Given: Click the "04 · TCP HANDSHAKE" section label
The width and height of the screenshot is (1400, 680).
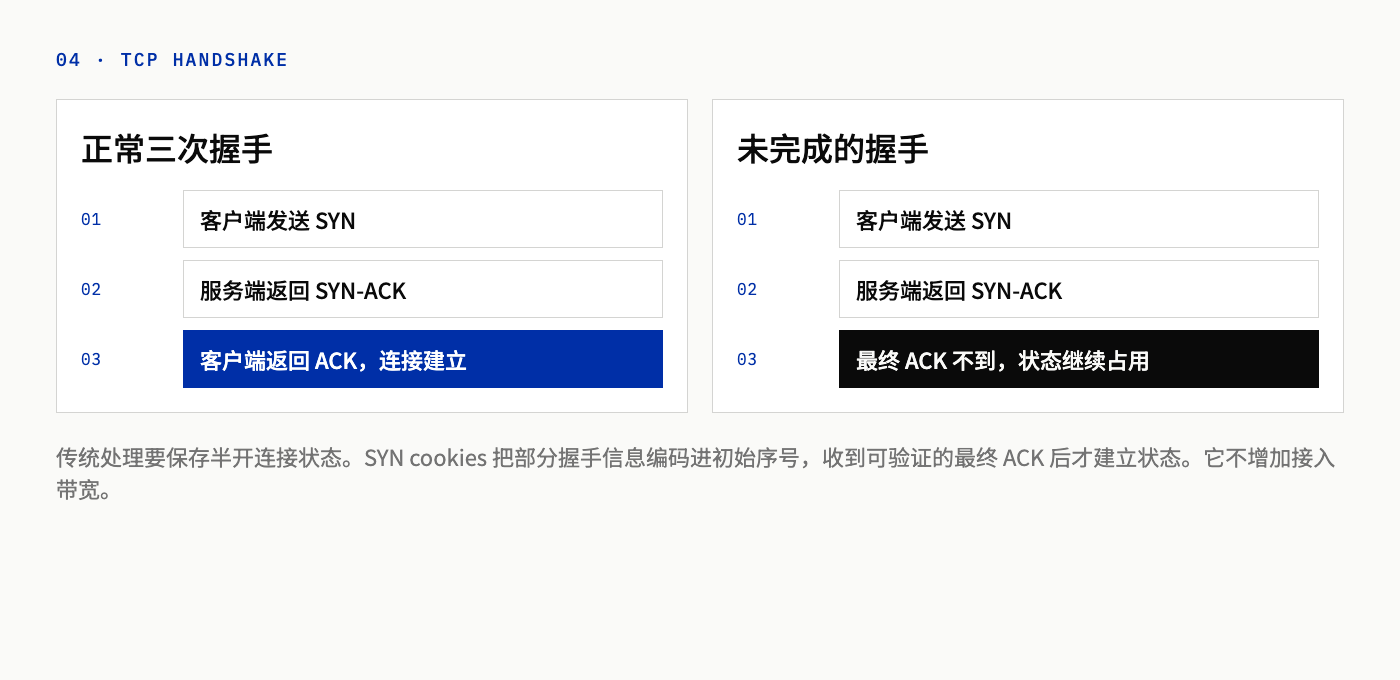Looking at the screenshot, I should point(172,60).
